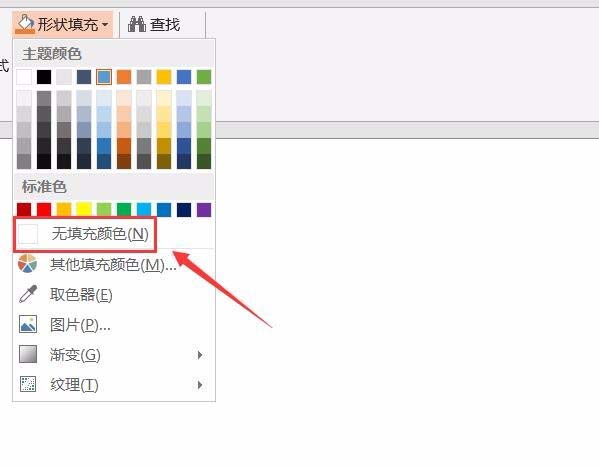Screen dimensions: 599x469
Task: Click the gradient square icon
Action: pyautogui.click(x=28, y=354)
